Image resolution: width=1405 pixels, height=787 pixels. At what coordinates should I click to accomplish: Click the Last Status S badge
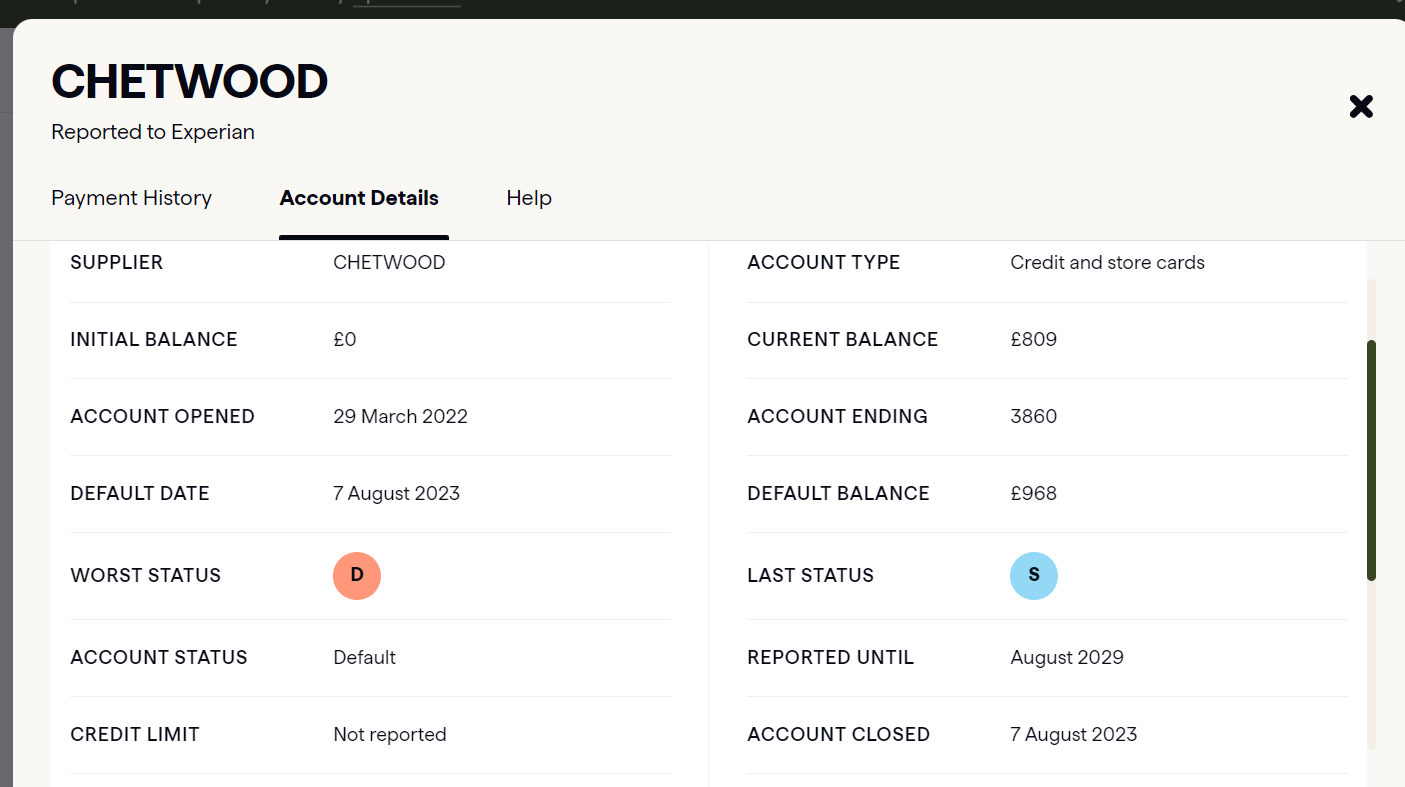tap(1034, 576)
